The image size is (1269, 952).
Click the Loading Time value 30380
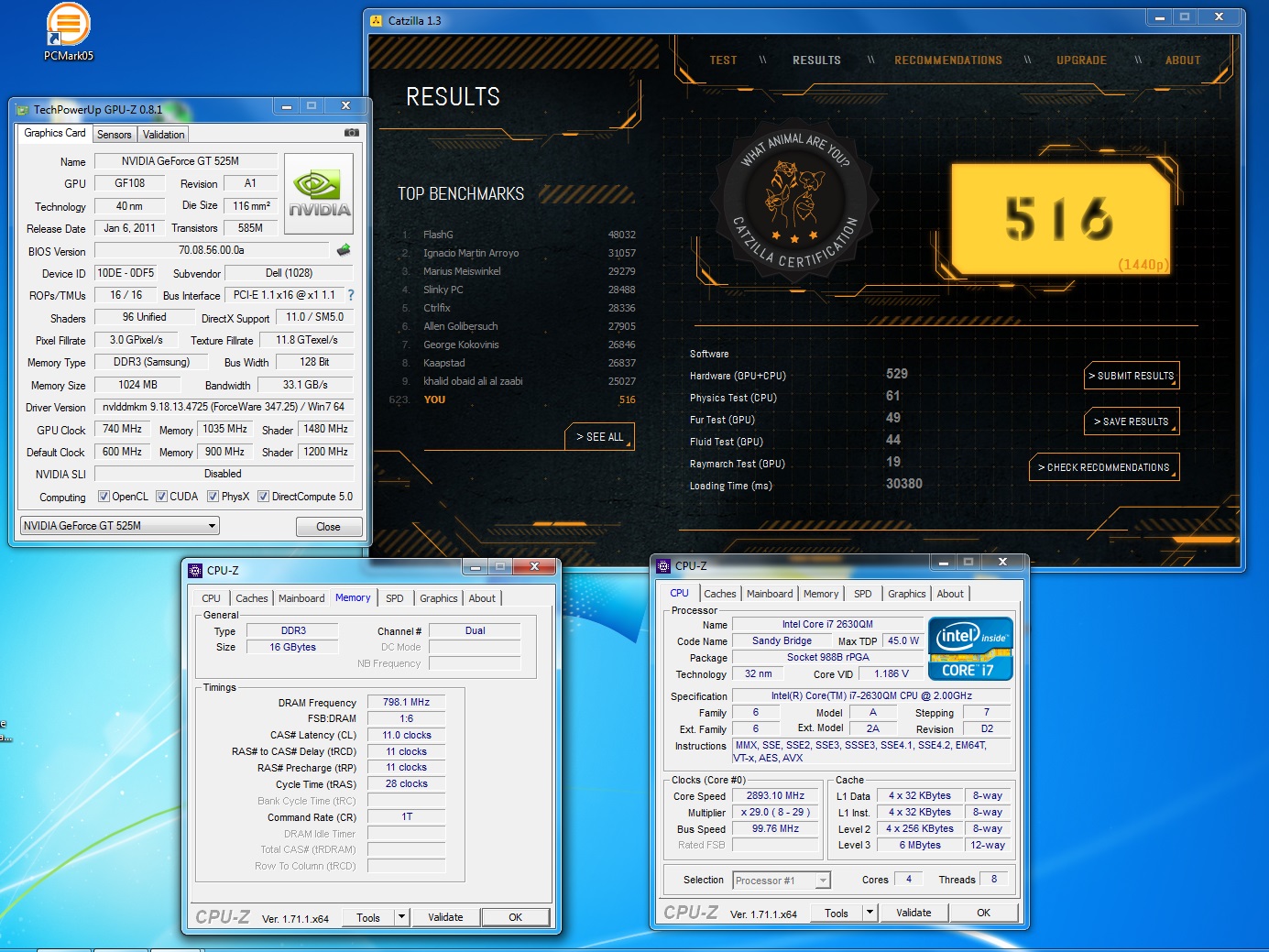pos(904,484)
